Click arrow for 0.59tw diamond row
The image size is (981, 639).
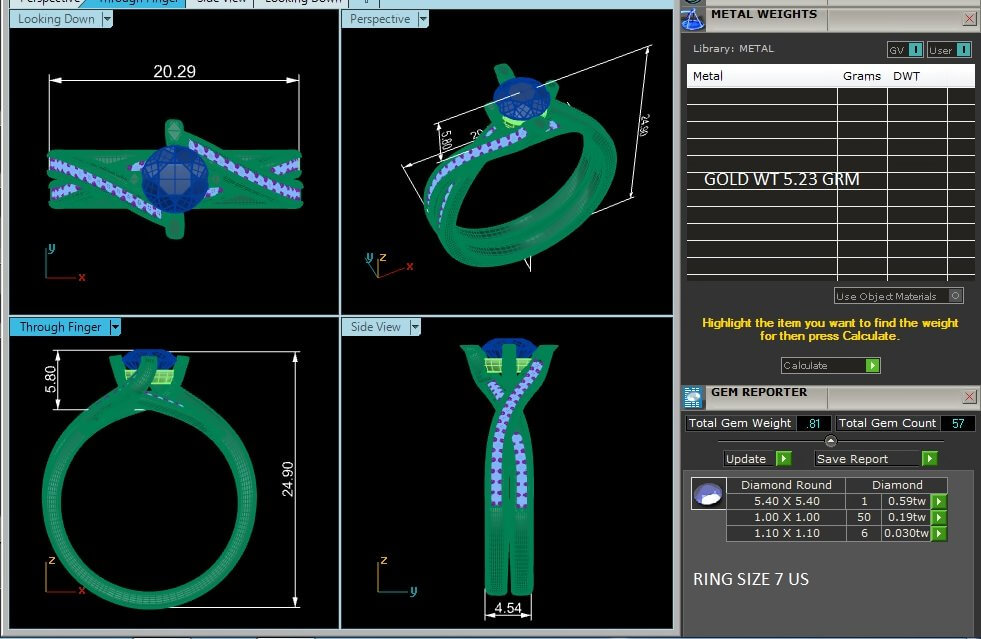point(938,501)
